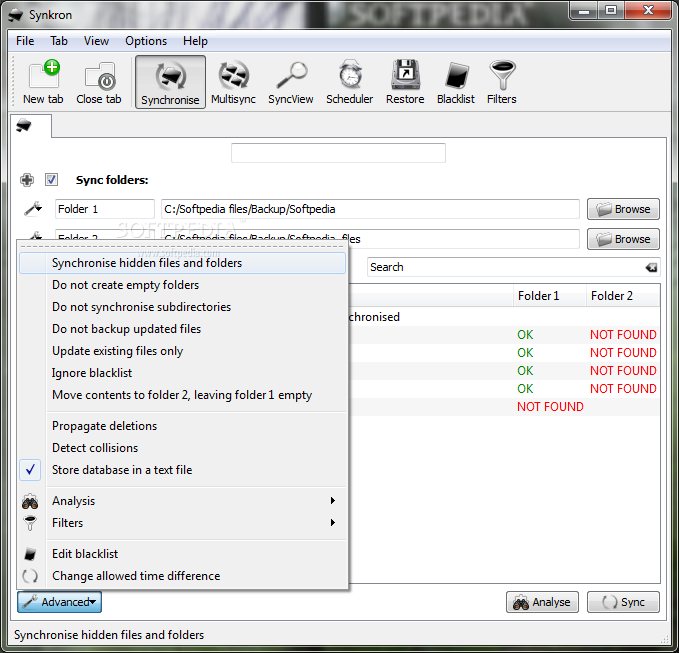Click the Sync button
679x653 pixels.
coord(623,602)
